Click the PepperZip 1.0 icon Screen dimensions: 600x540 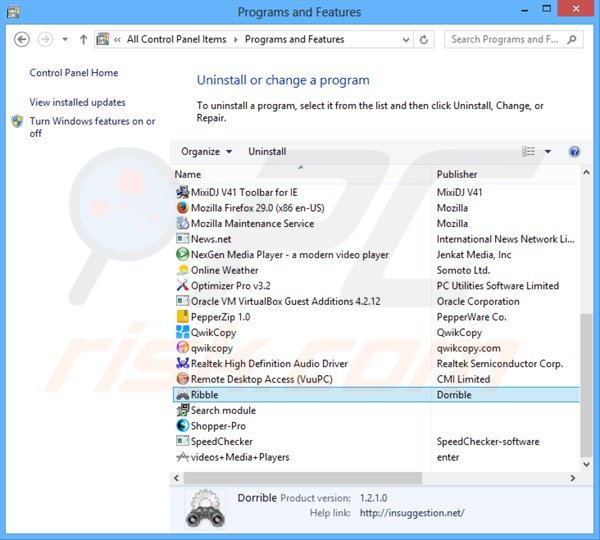[x=183, y=316]
